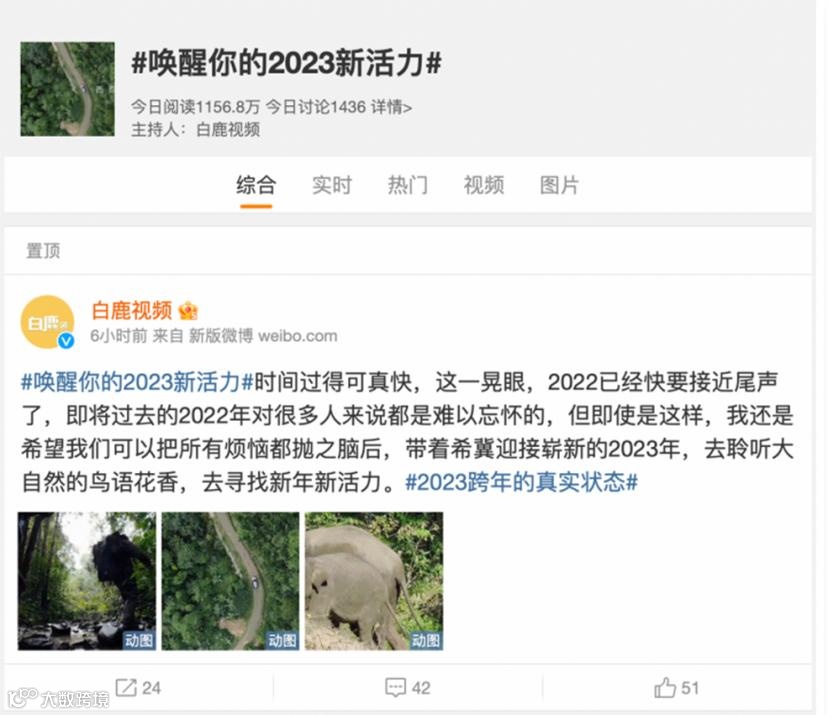This screenshot has width=828, height=715.
Task: Open hashtag #2023跨年的真实状态#
Action: click(x=521, y=482)
